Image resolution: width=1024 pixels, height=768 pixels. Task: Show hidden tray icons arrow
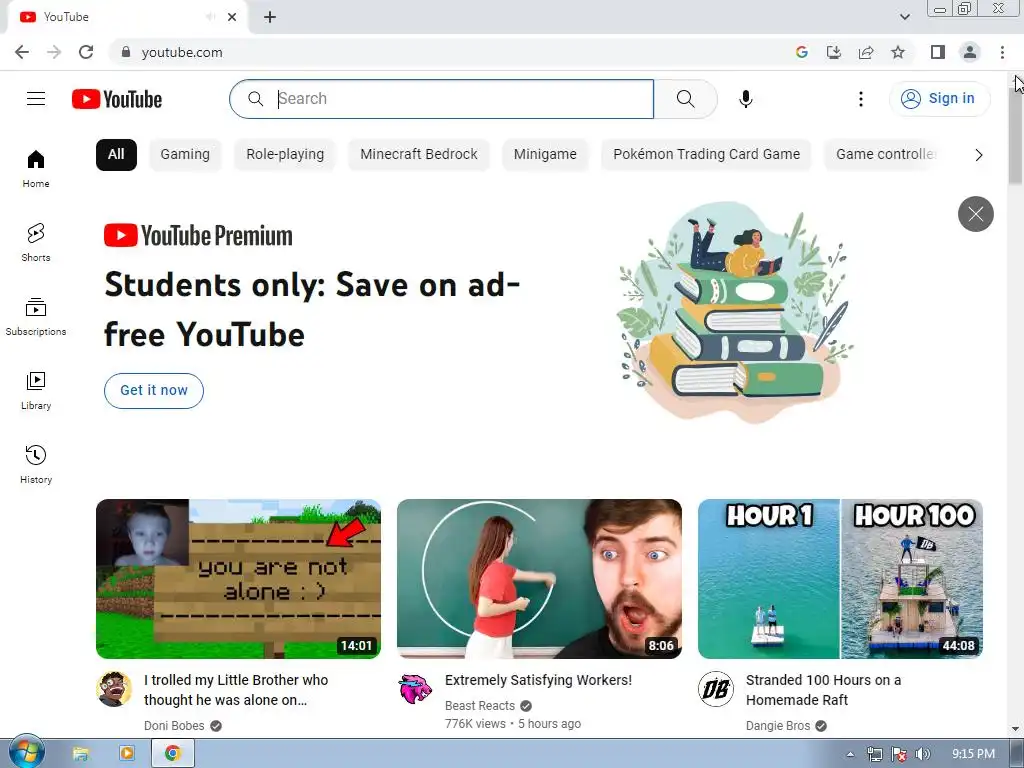[x=850, y=754]
